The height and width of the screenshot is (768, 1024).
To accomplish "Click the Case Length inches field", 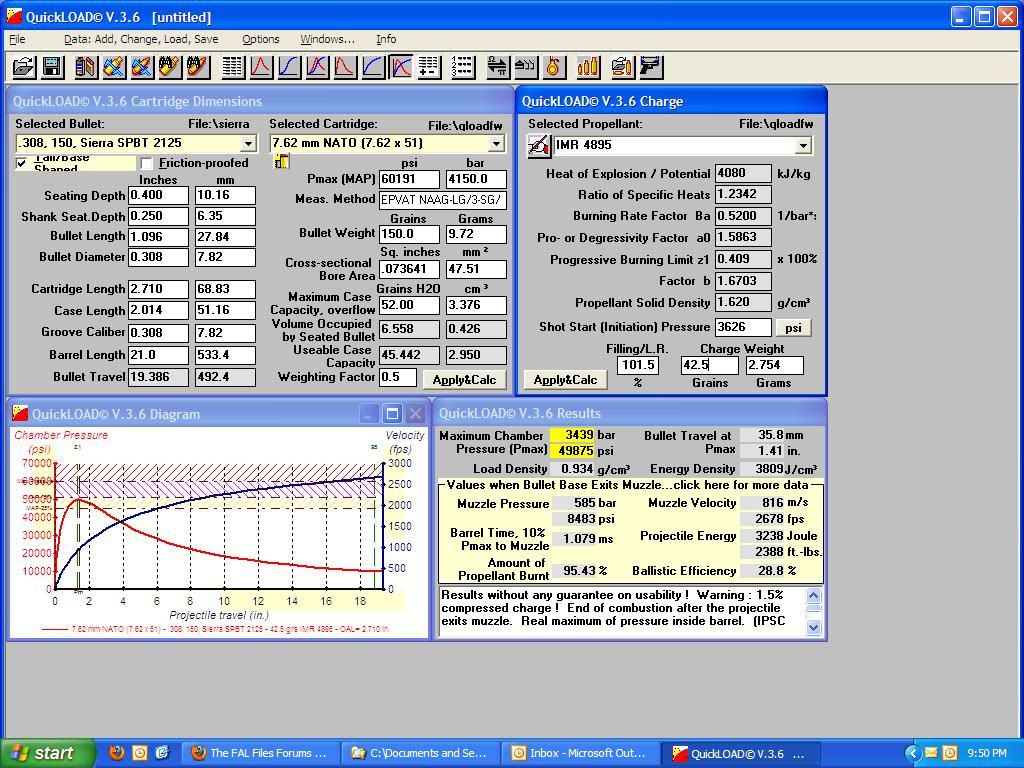I will [158, 310].
